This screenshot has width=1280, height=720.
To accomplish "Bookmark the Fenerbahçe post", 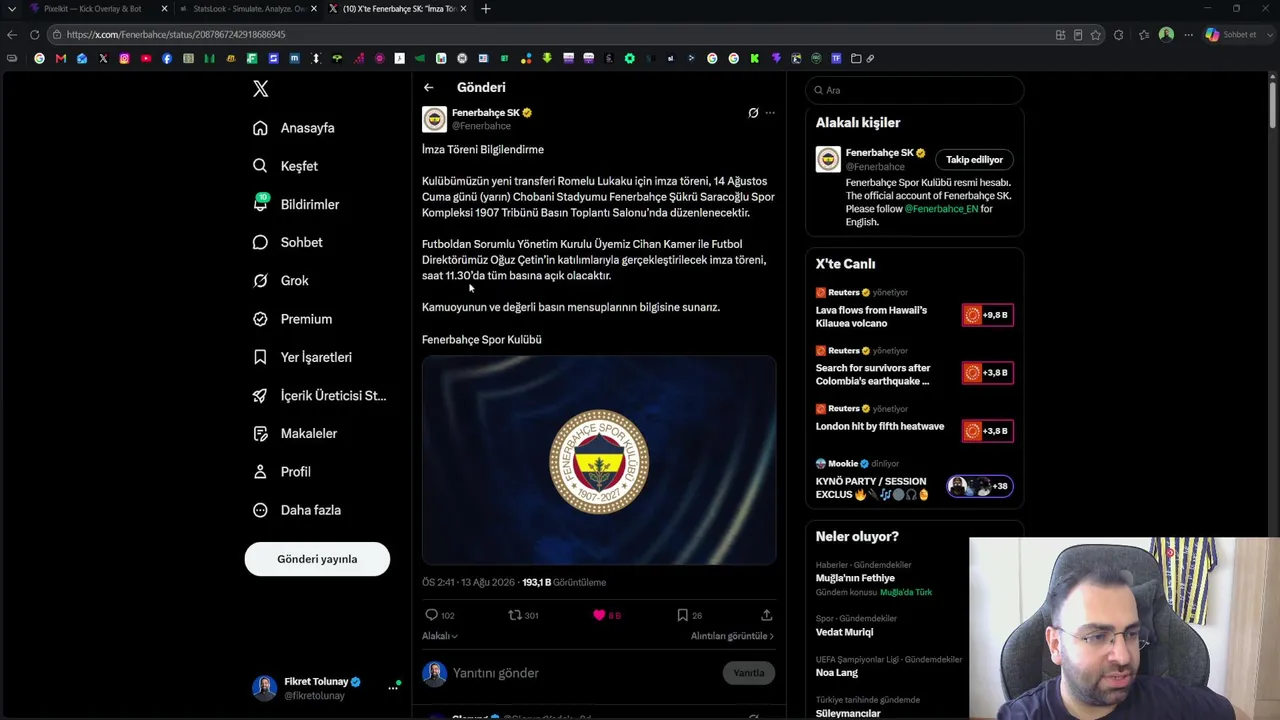I will tap(682, 615).
